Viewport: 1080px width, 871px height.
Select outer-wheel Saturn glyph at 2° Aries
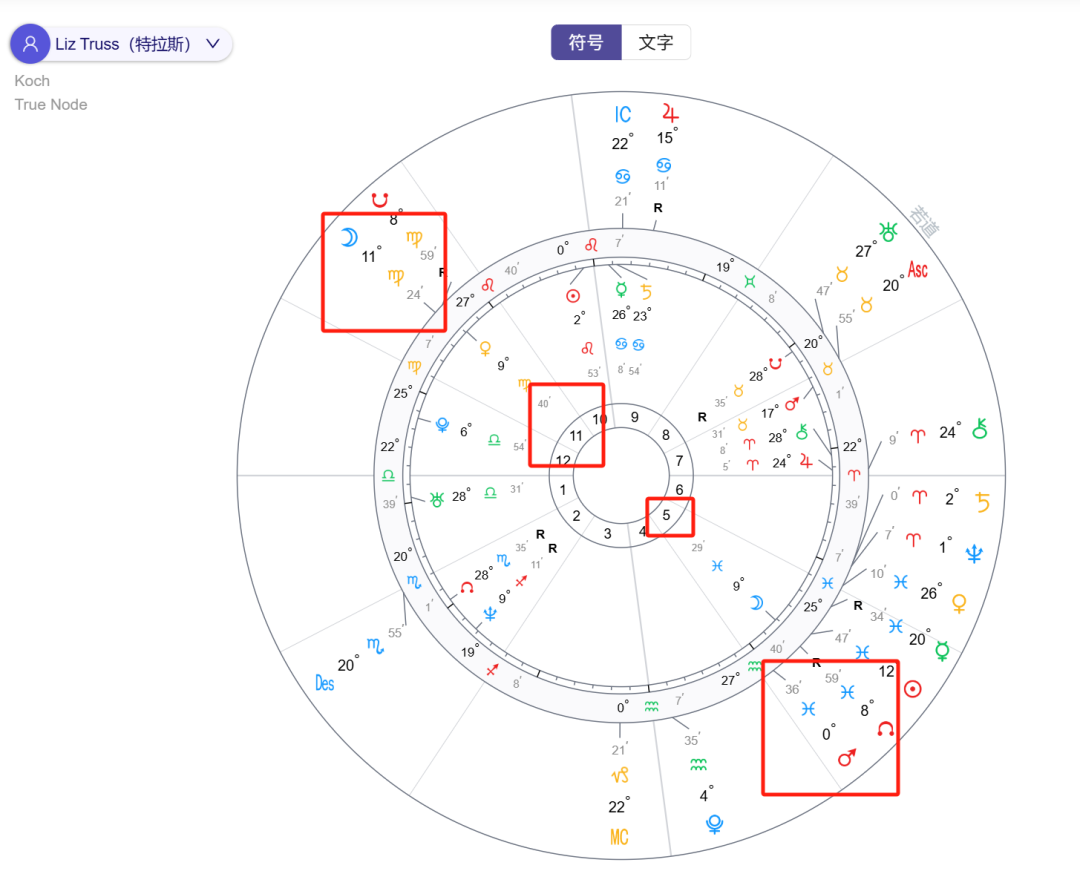(x=983, y=502)
